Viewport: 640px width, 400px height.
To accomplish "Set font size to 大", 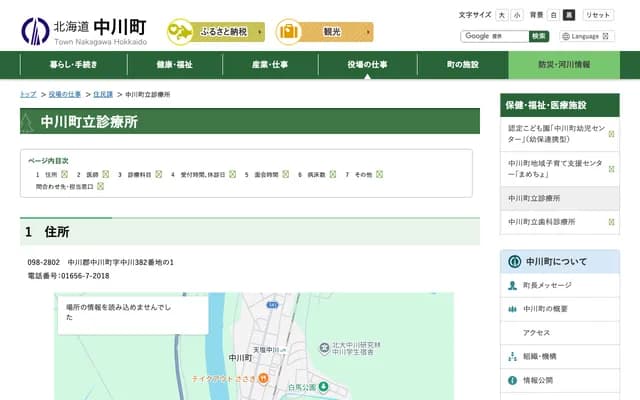I will [502, 15].
